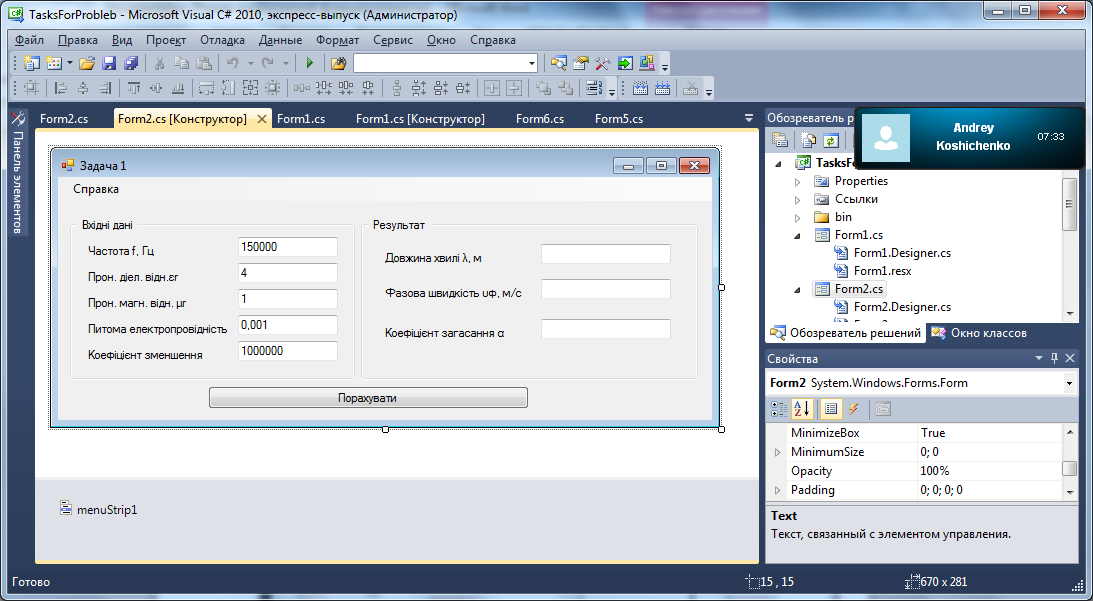Viewport: 1093px width, 601px height.
Task: Save the current file with the floppy icon
Action: coord(109,63)
